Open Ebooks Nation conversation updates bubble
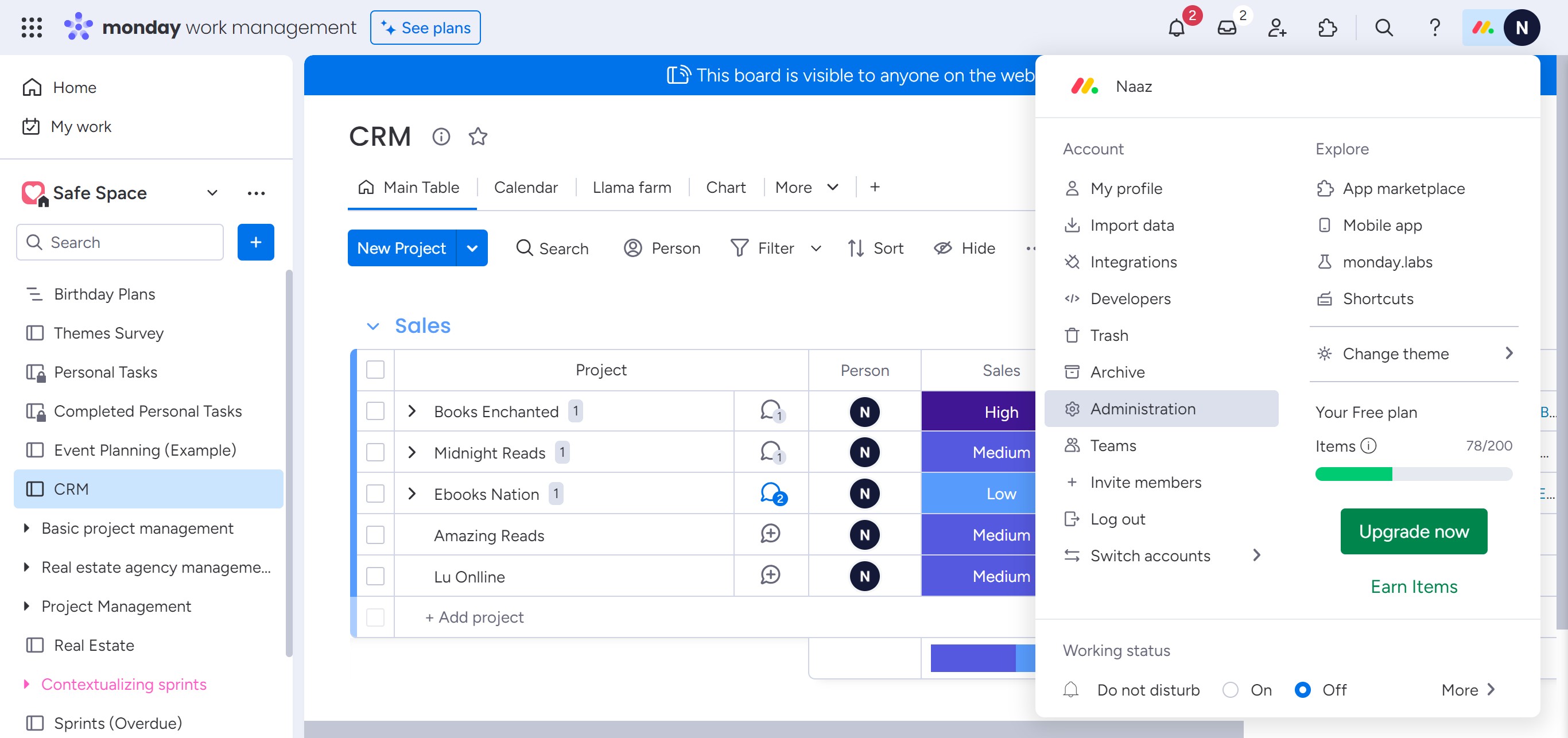 (x=771, y=494)
